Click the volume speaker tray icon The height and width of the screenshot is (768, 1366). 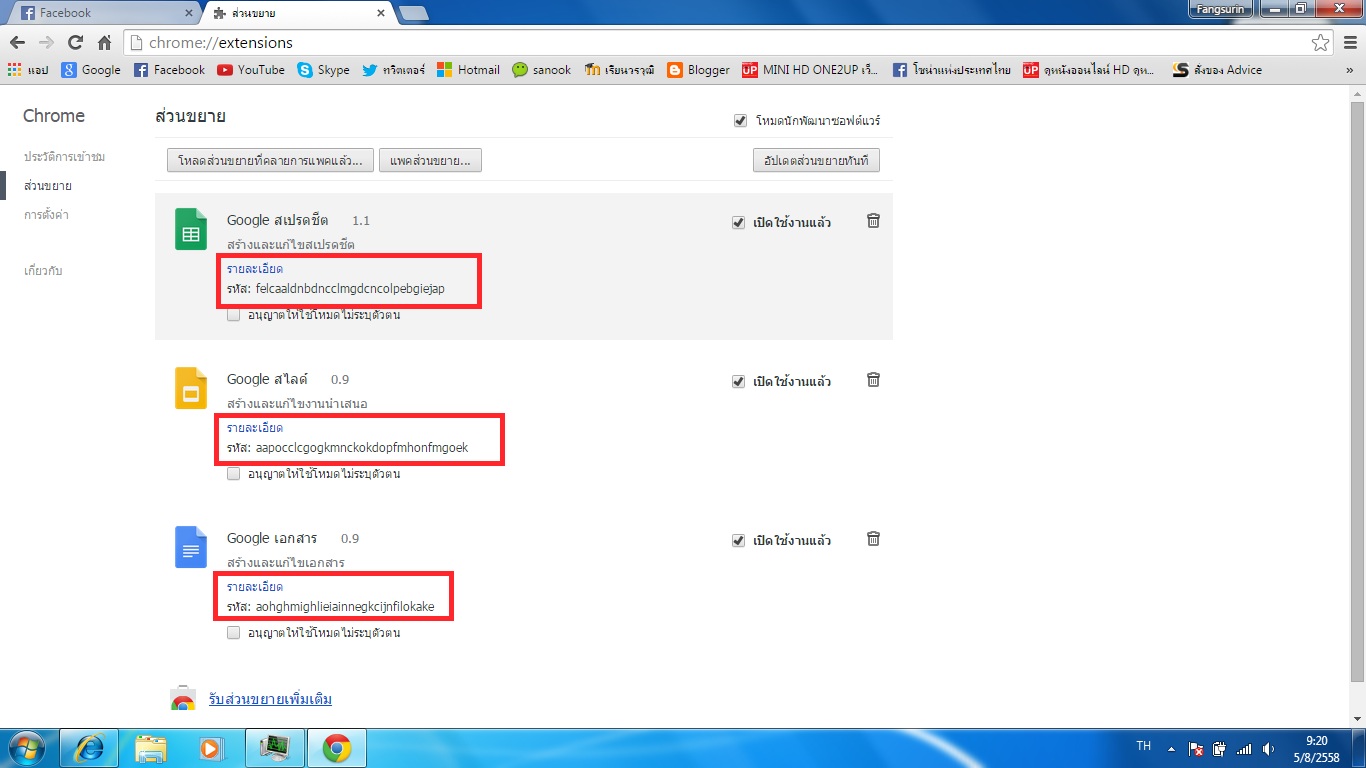pyautogui.click(x=1269, y=749)
